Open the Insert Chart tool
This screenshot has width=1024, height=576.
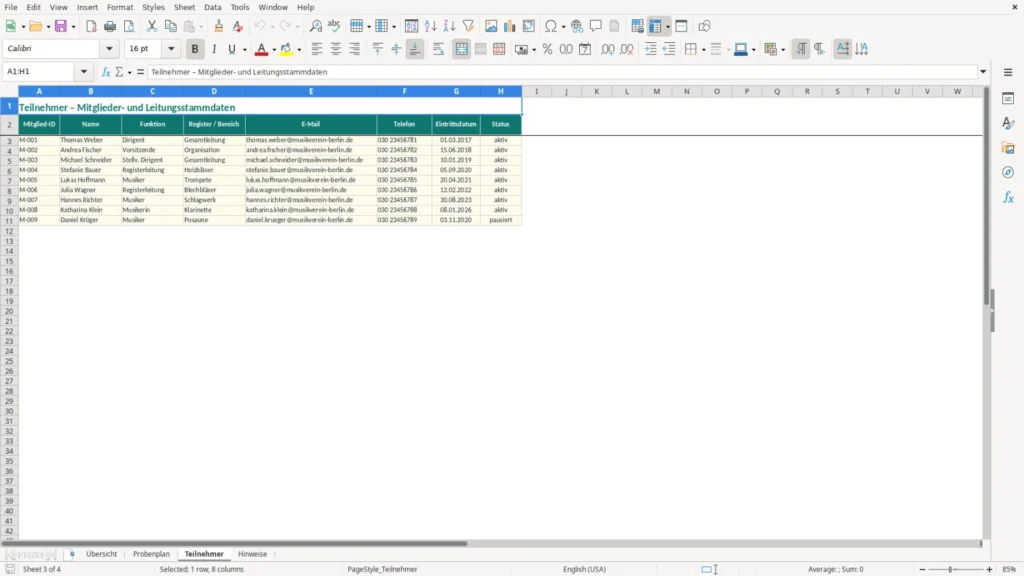[x=509, y=26]
